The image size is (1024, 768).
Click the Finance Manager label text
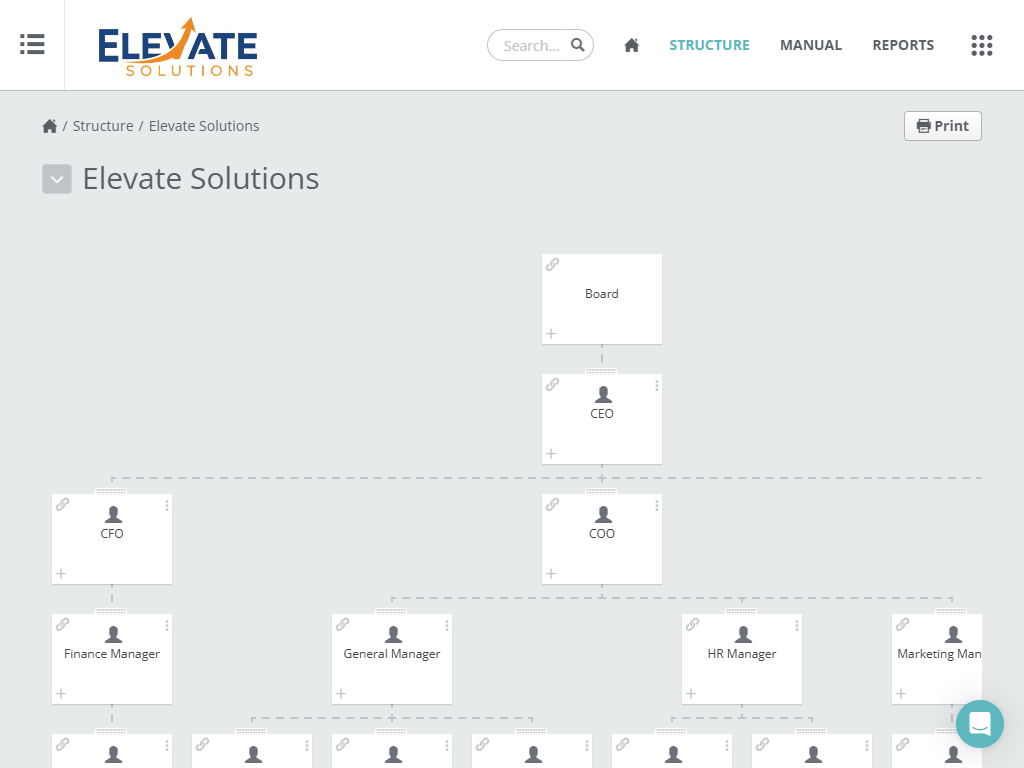pos(112,654)
